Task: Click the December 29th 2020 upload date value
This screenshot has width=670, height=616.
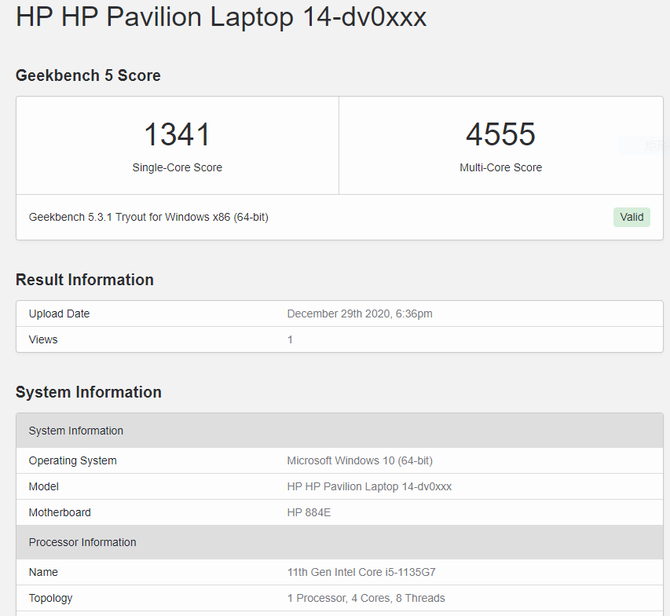Action: (359, 314)
